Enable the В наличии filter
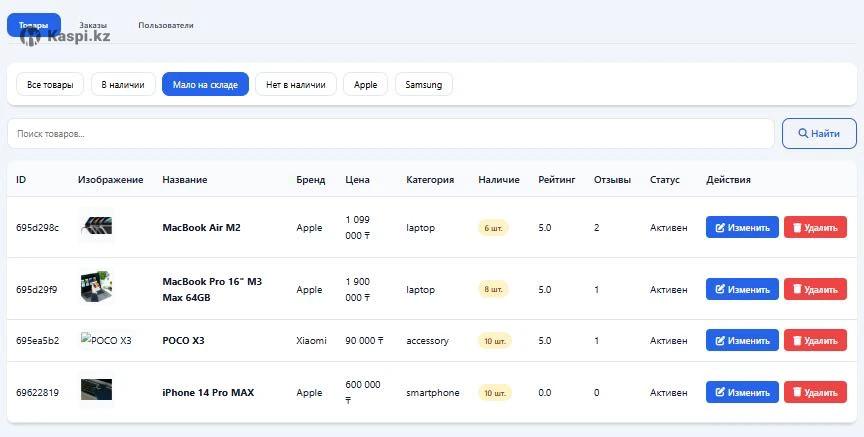 [x=123, y=85]
